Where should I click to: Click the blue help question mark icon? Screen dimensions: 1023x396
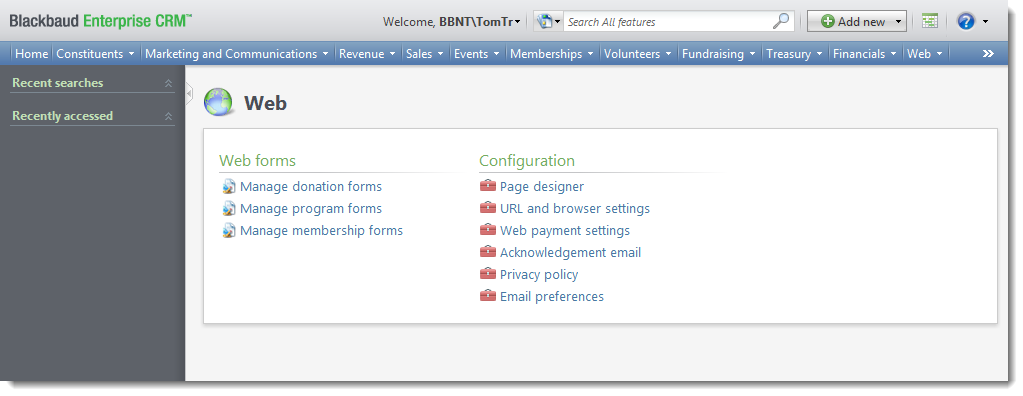[966, 22]
